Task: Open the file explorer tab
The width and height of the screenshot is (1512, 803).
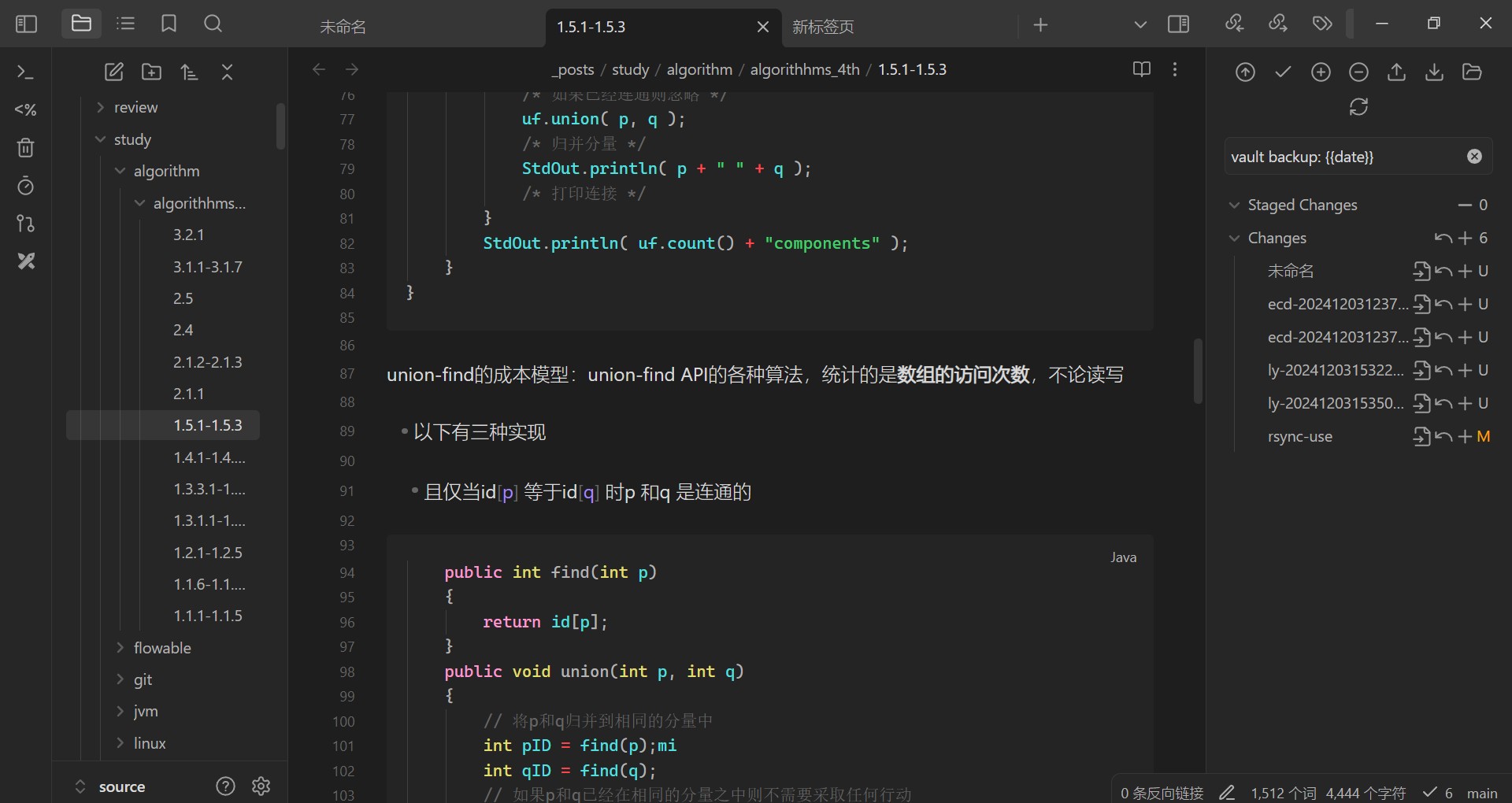Action: coord(81,24)
